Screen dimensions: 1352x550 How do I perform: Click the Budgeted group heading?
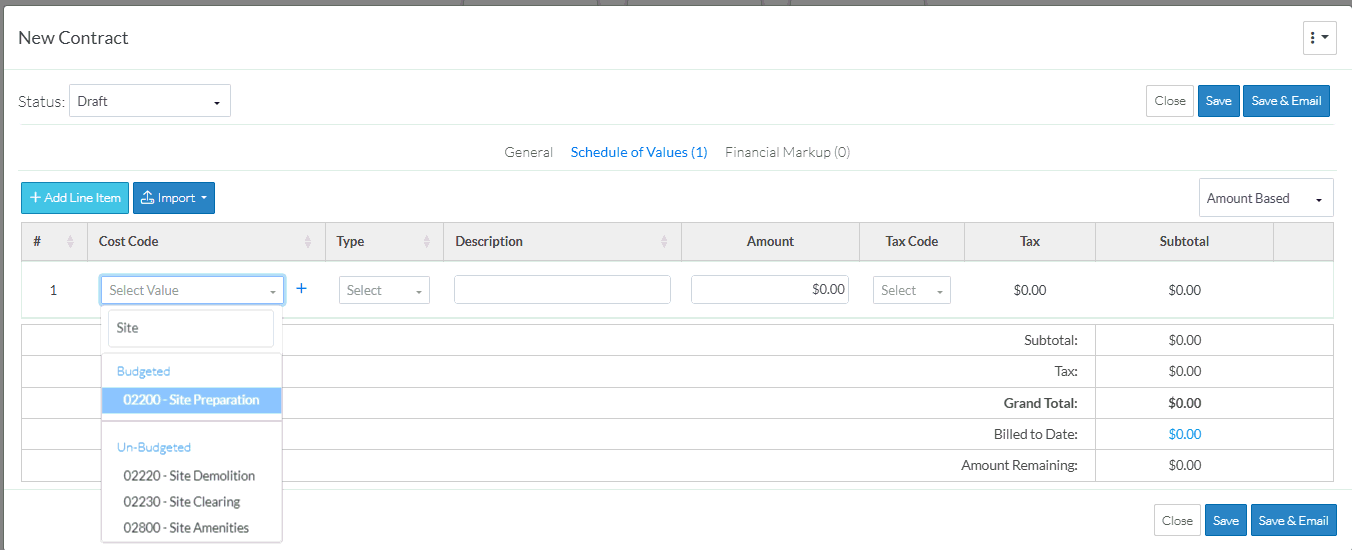coord(144,371)
